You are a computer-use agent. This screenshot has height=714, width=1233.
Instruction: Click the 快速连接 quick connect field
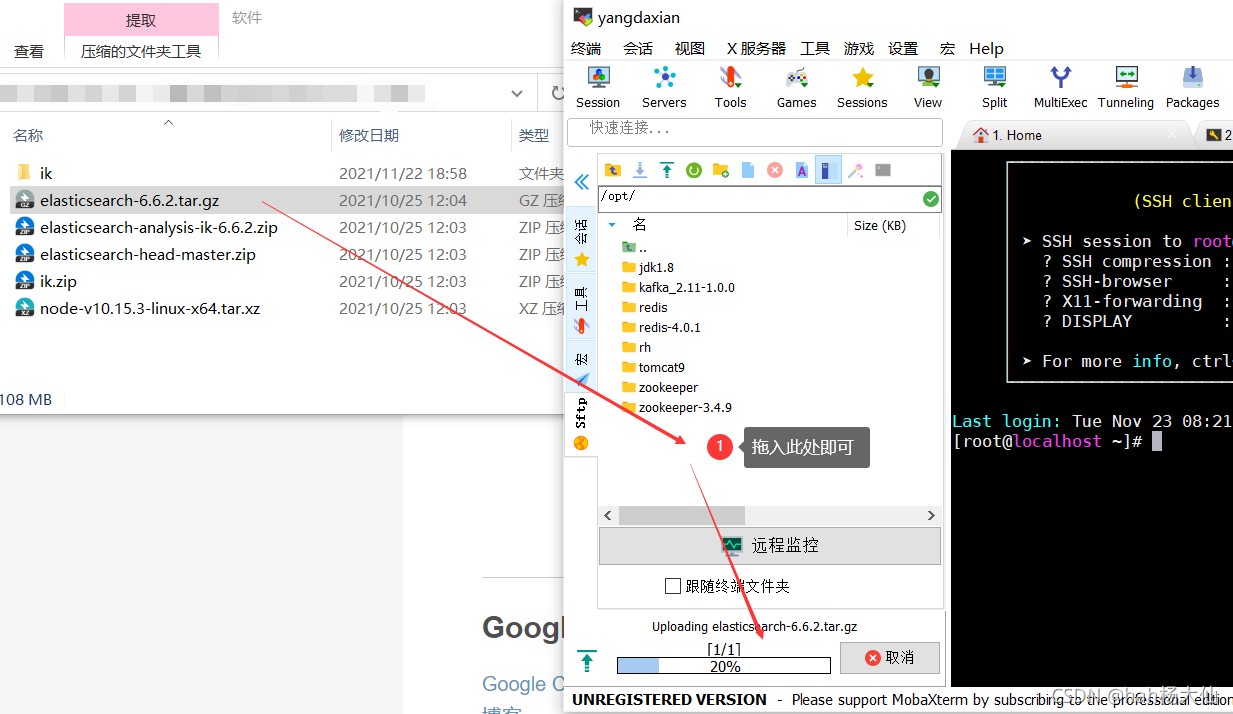pos(755,132)
